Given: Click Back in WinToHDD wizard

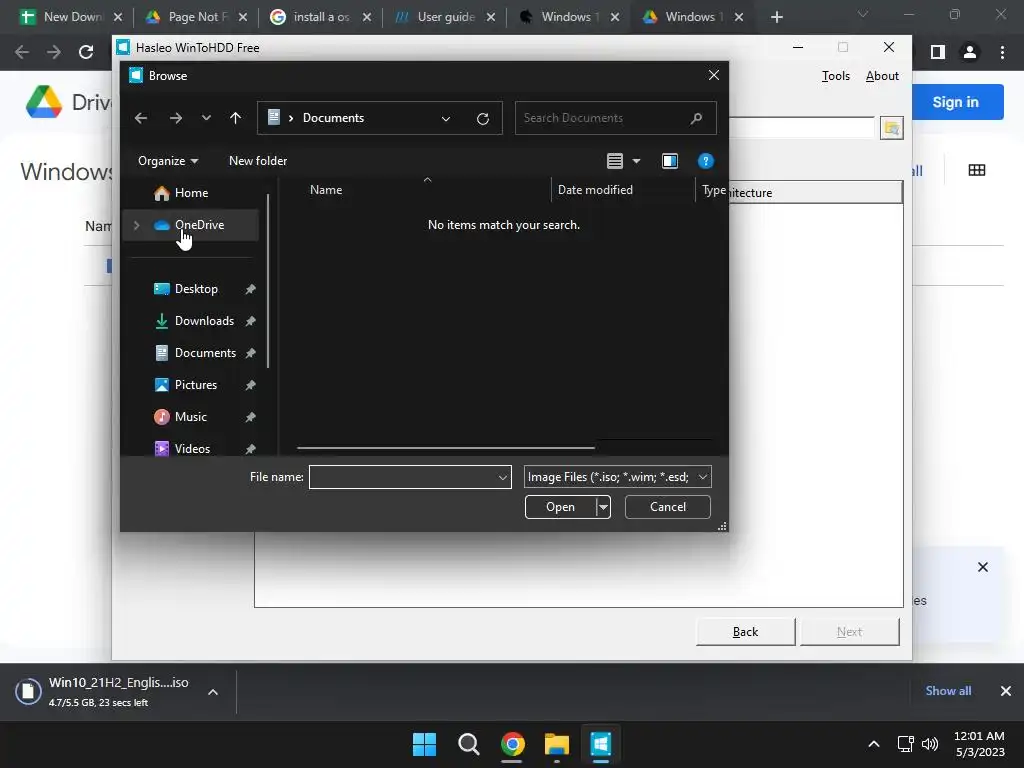Looking at the screenshot, I should coord(745,632).
